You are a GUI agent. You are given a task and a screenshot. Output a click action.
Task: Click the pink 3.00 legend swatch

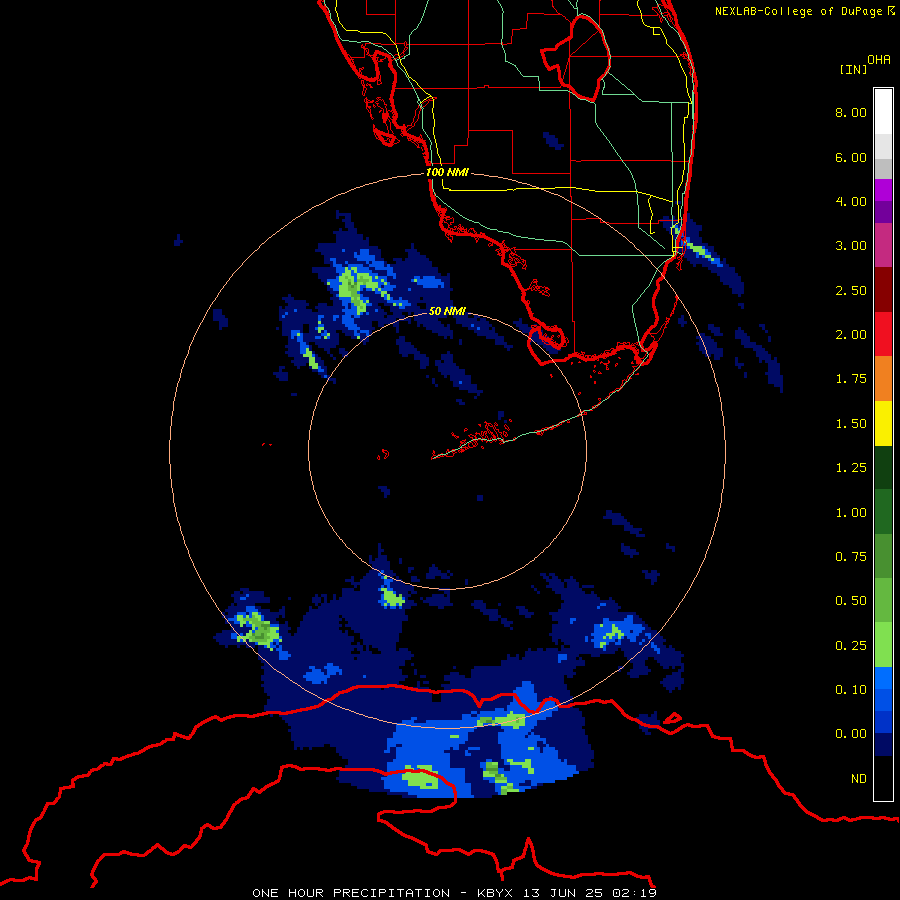click(883, 245)
